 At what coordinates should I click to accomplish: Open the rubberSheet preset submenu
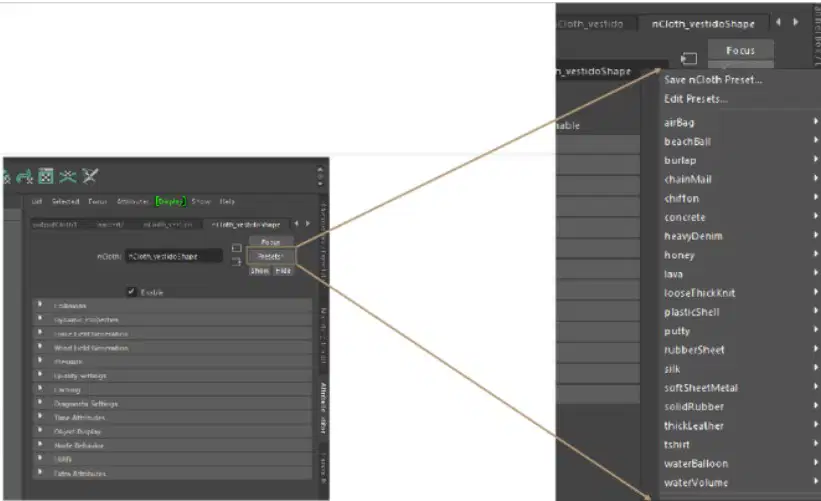740,350
